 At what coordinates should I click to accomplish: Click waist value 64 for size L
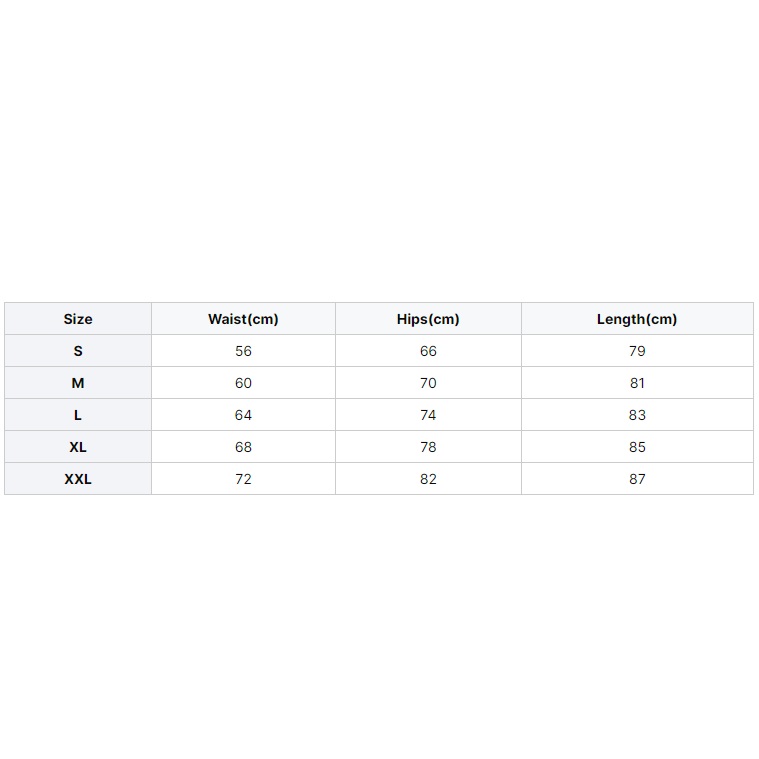[243, 415]
